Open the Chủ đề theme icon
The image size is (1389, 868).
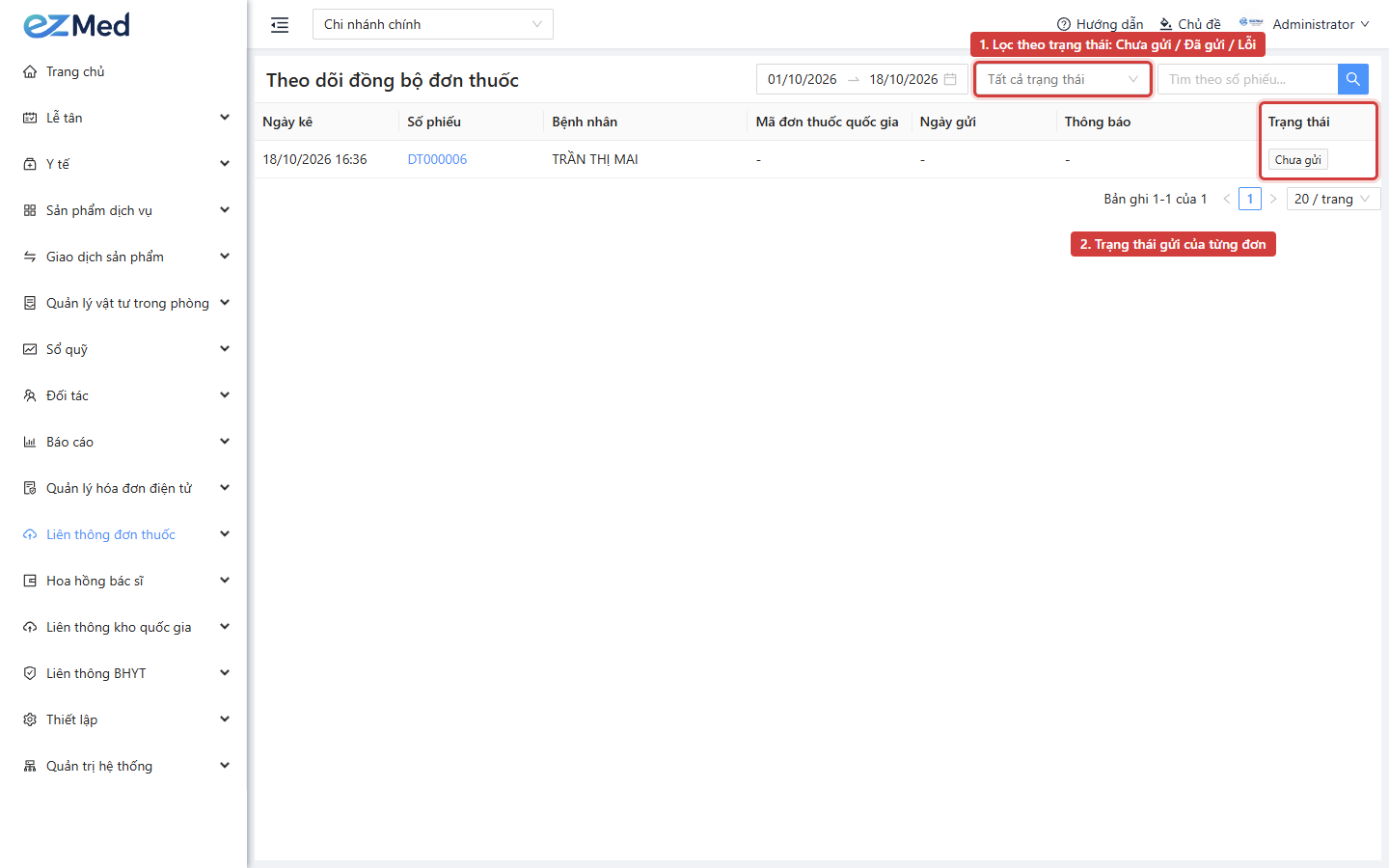[1166, 24]
